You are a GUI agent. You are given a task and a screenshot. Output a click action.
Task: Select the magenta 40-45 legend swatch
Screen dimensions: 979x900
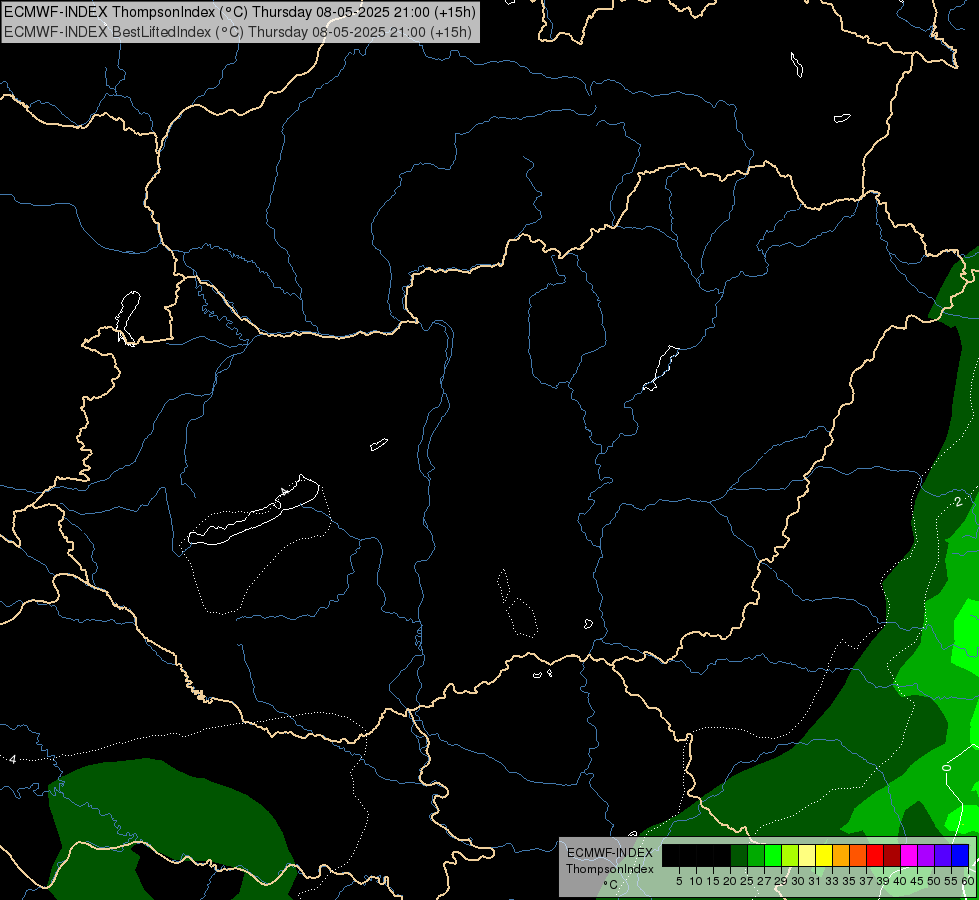click(909, 855)
